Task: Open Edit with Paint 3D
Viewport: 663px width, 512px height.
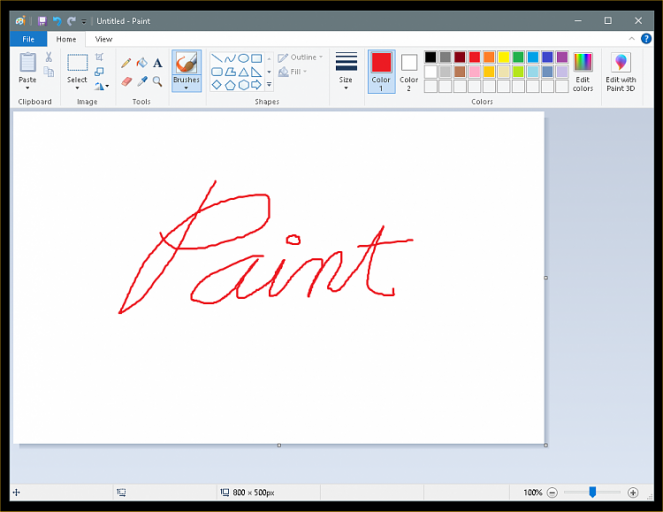Action: click(620, 72)
